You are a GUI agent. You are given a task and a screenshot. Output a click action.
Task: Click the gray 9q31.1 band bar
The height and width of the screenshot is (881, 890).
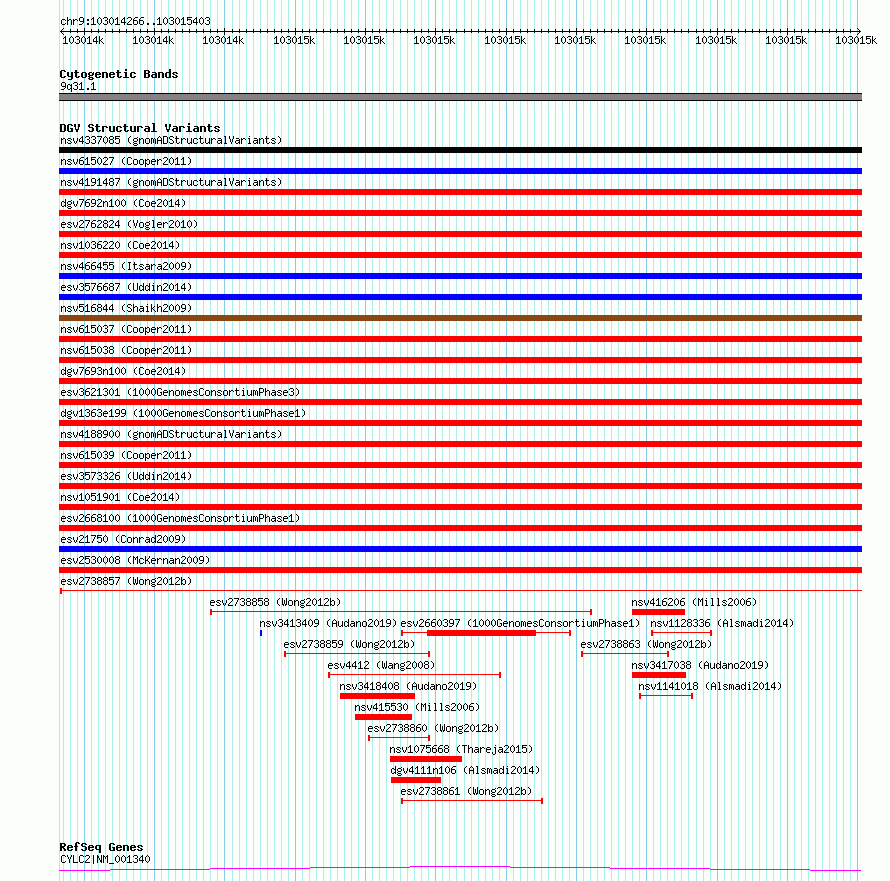pos(460,97)
